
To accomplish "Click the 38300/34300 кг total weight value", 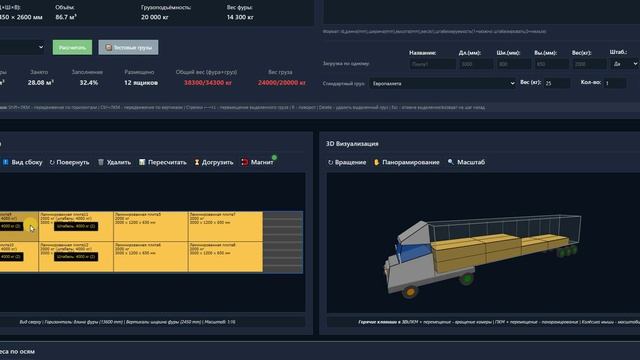I will click(208, 83).
